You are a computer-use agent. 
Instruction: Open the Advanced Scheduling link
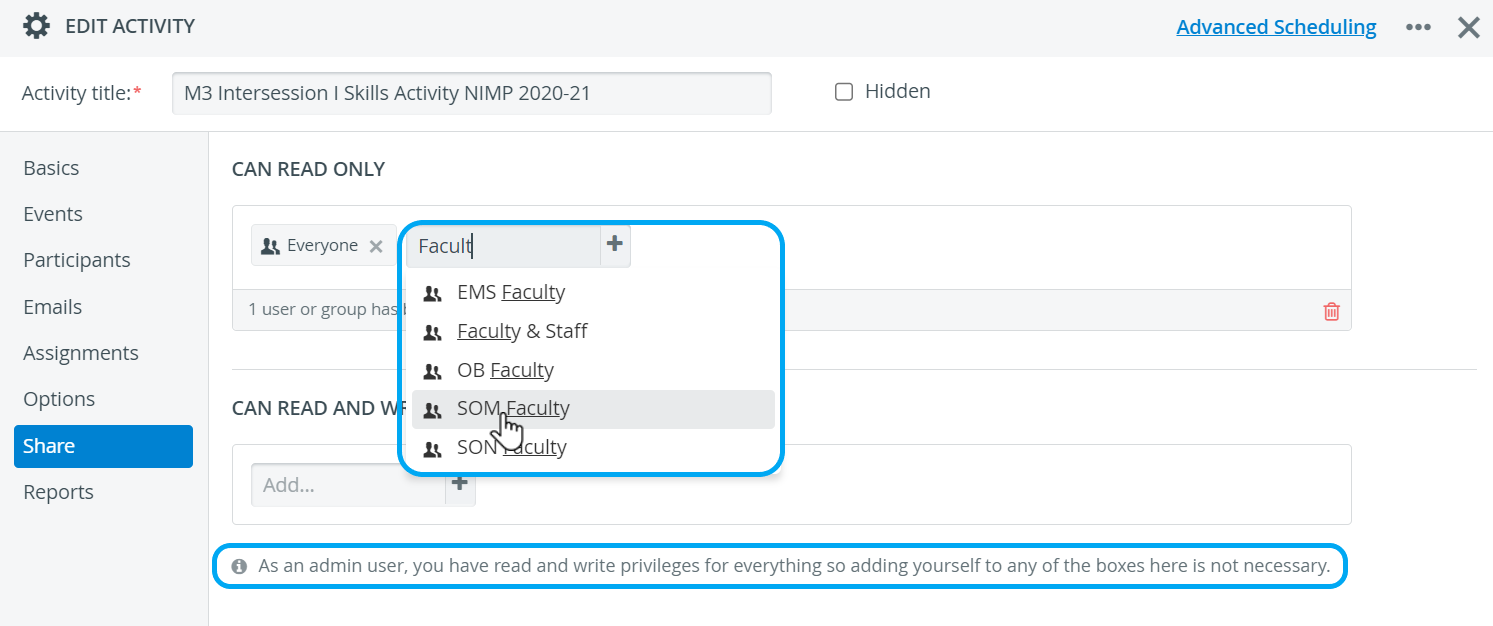[1276, 27]
